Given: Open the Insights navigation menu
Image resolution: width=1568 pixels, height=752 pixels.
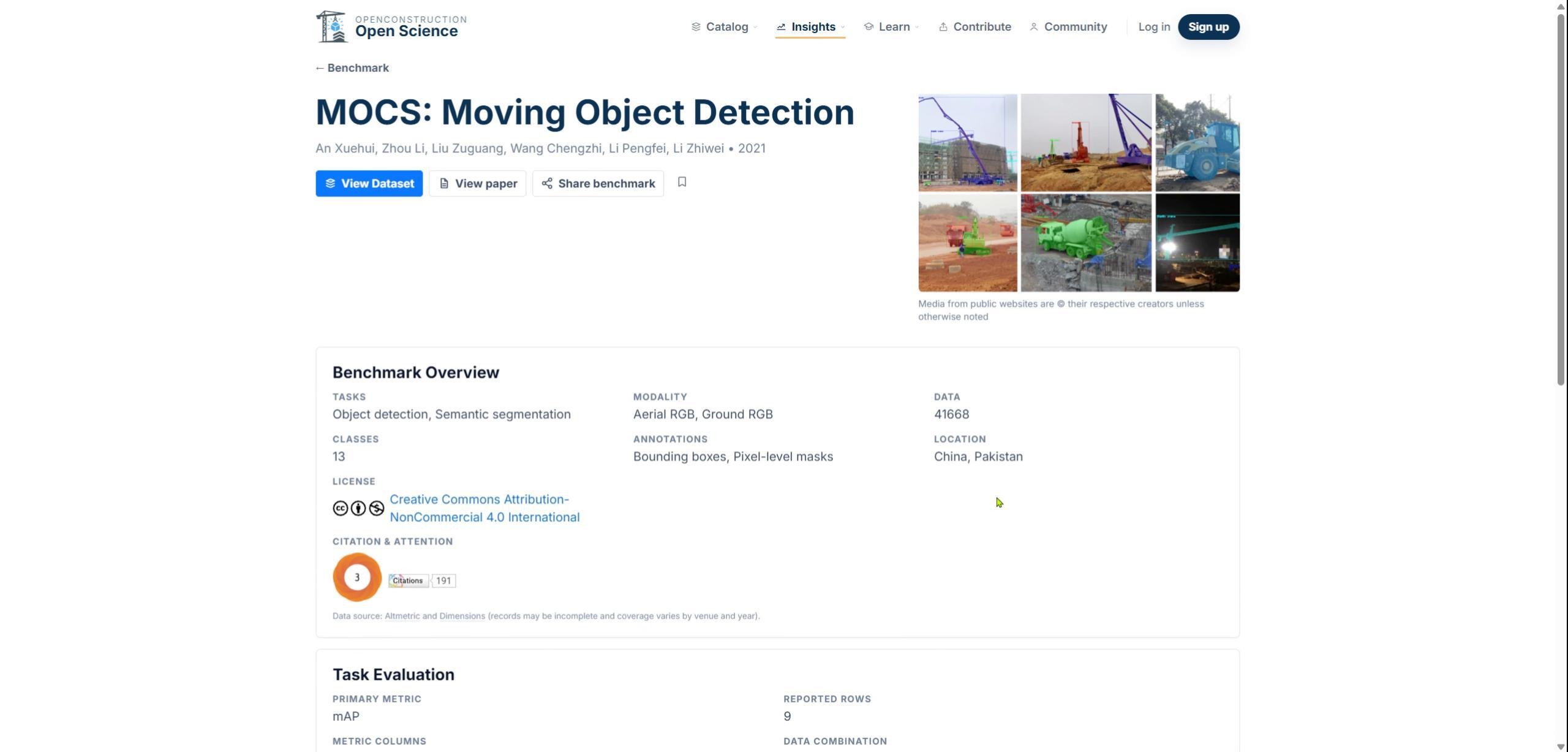Looking at the screenshot, I should tap(810, 27).
